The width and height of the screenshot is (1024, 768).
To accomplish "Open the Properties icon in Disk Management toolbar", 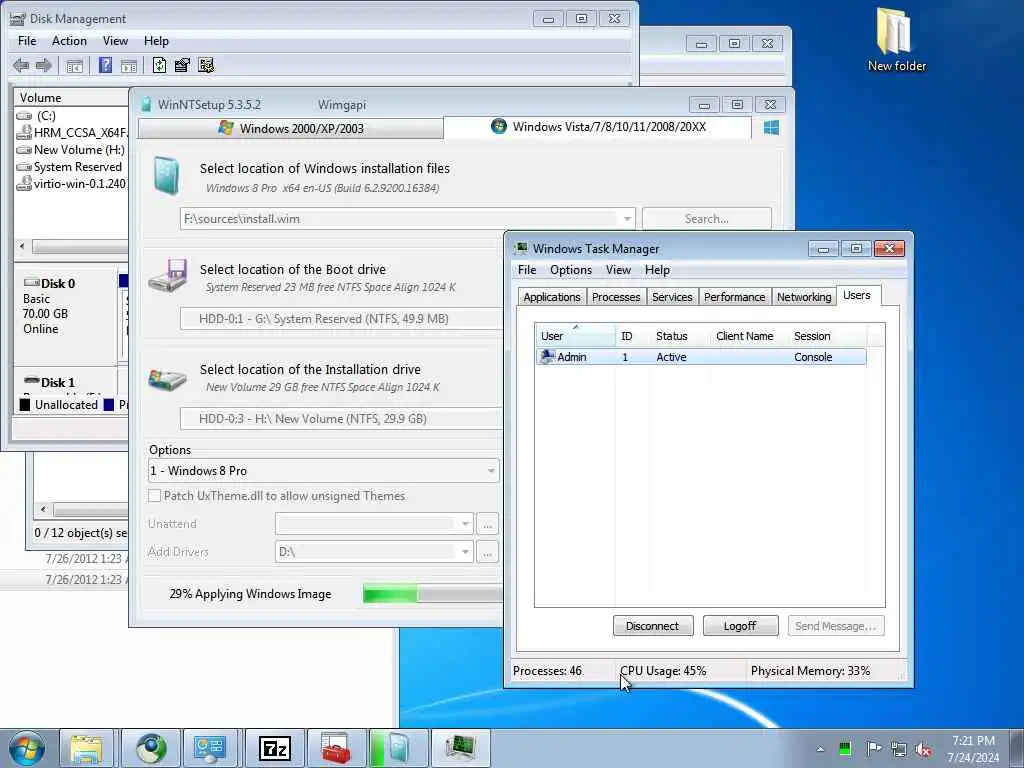I will [182, 65].
